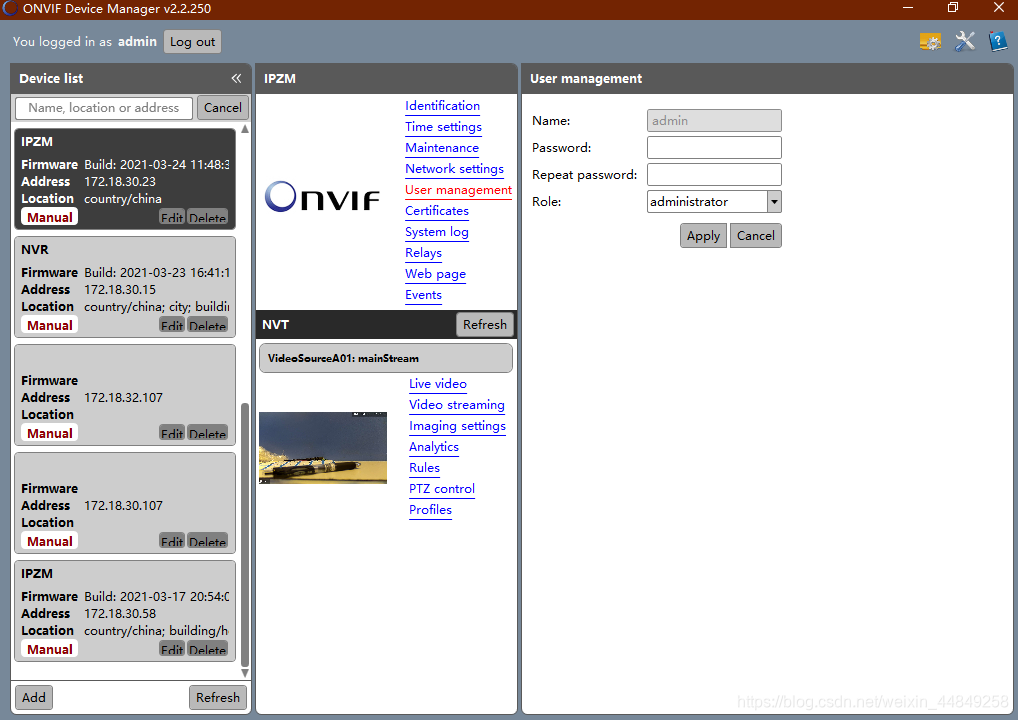Click Manual tag on the NVR device
The height and width of the screenshot is (720, 1018).
tap(49, 325)
